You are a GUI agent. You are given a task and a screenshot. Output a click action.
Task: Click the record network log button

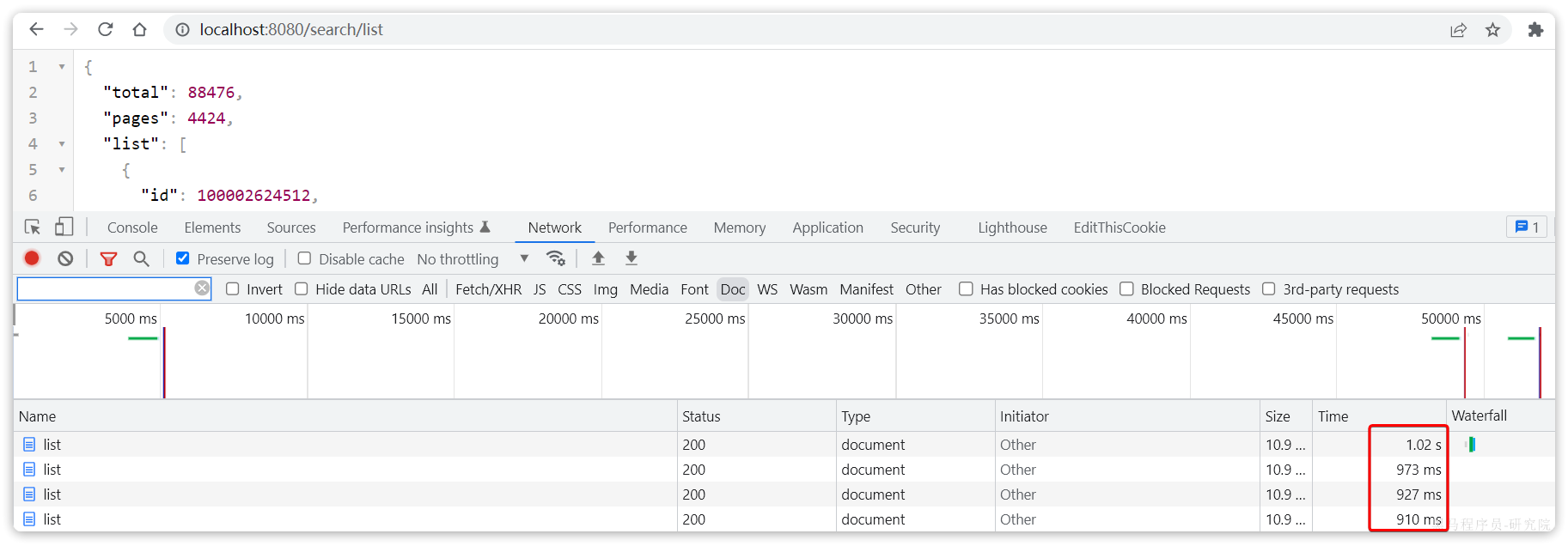32,258
